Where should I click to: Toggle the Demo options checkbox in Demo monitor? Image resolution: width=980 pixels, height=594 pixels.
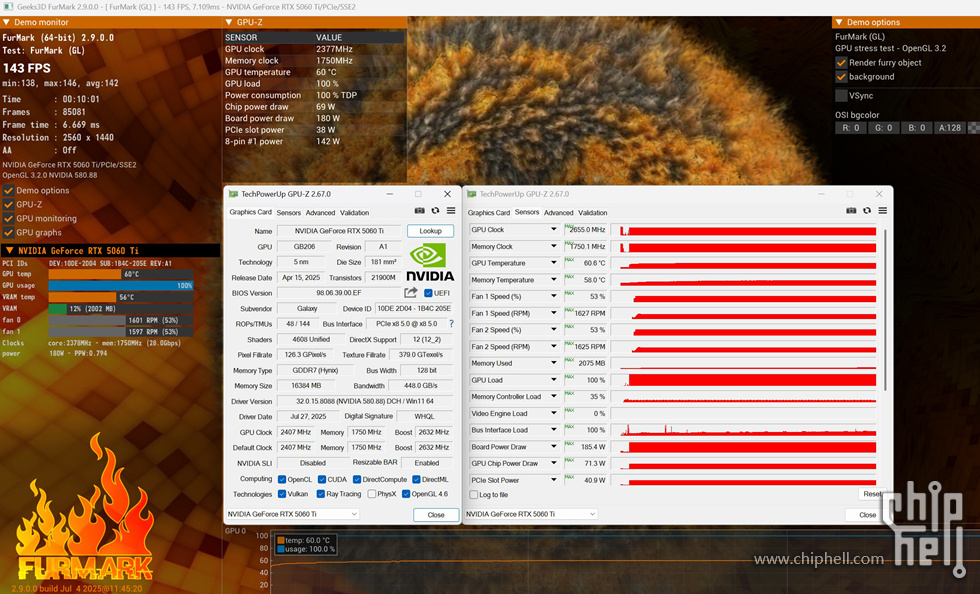click(9, 190)
